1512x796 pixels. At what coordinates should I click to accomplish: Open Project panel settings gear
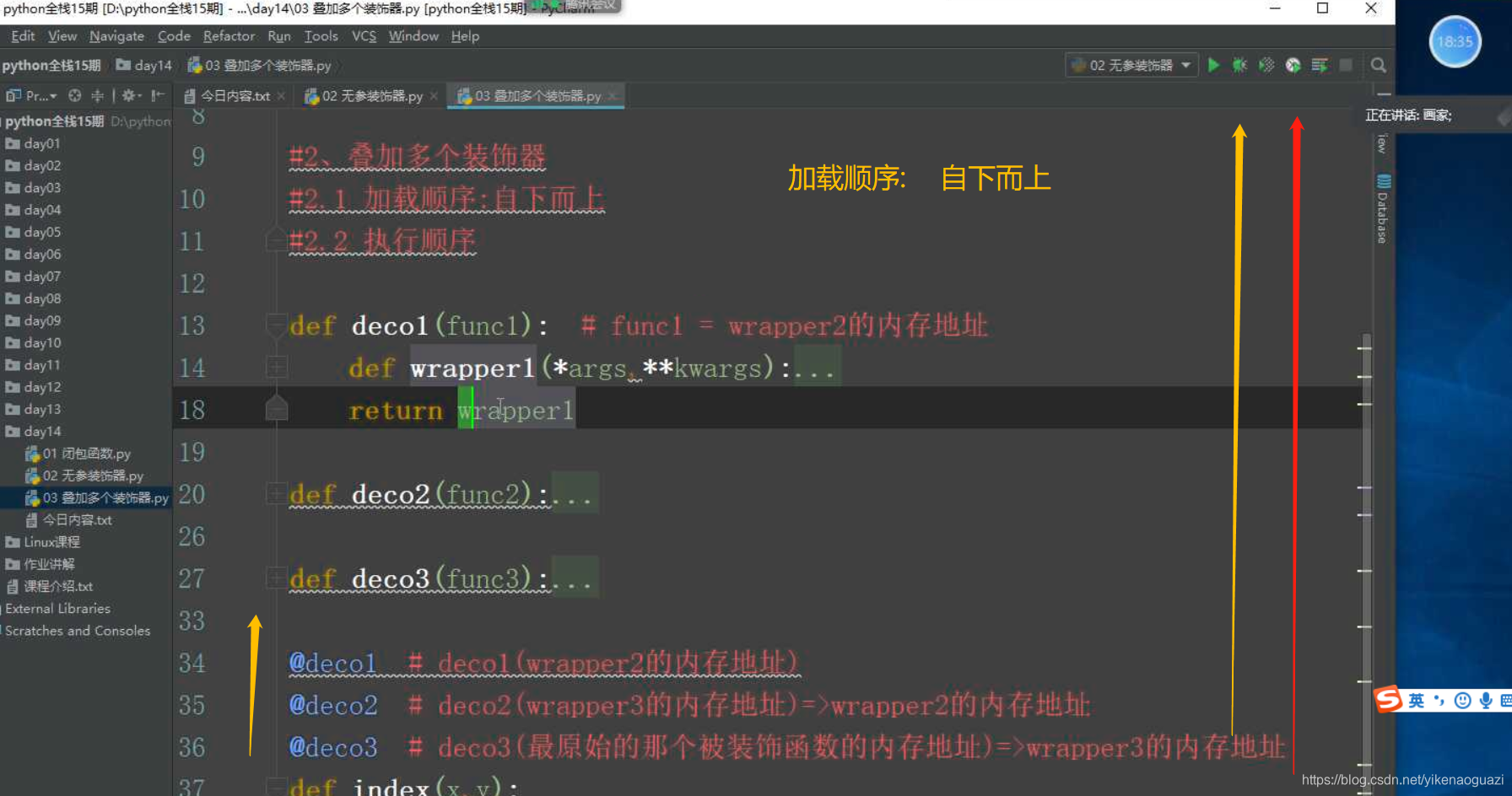point(131,95)
